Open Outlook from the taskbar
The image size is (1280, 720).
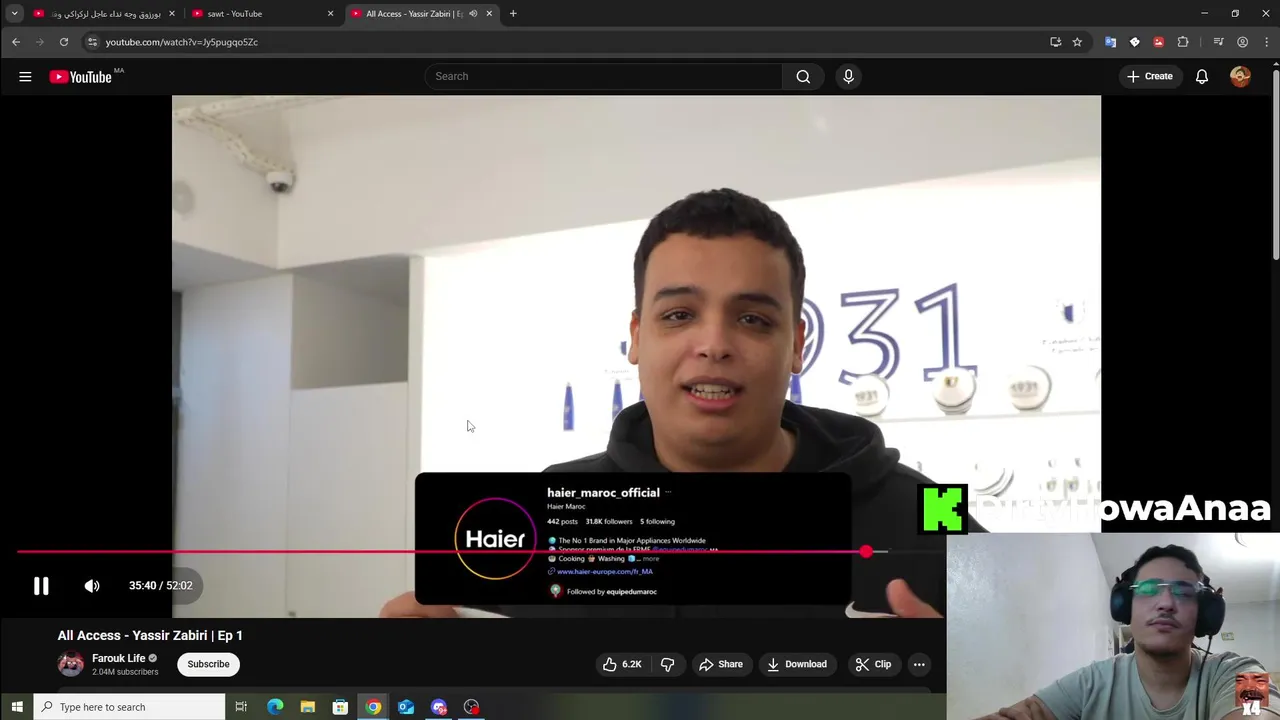coord(406,707)
